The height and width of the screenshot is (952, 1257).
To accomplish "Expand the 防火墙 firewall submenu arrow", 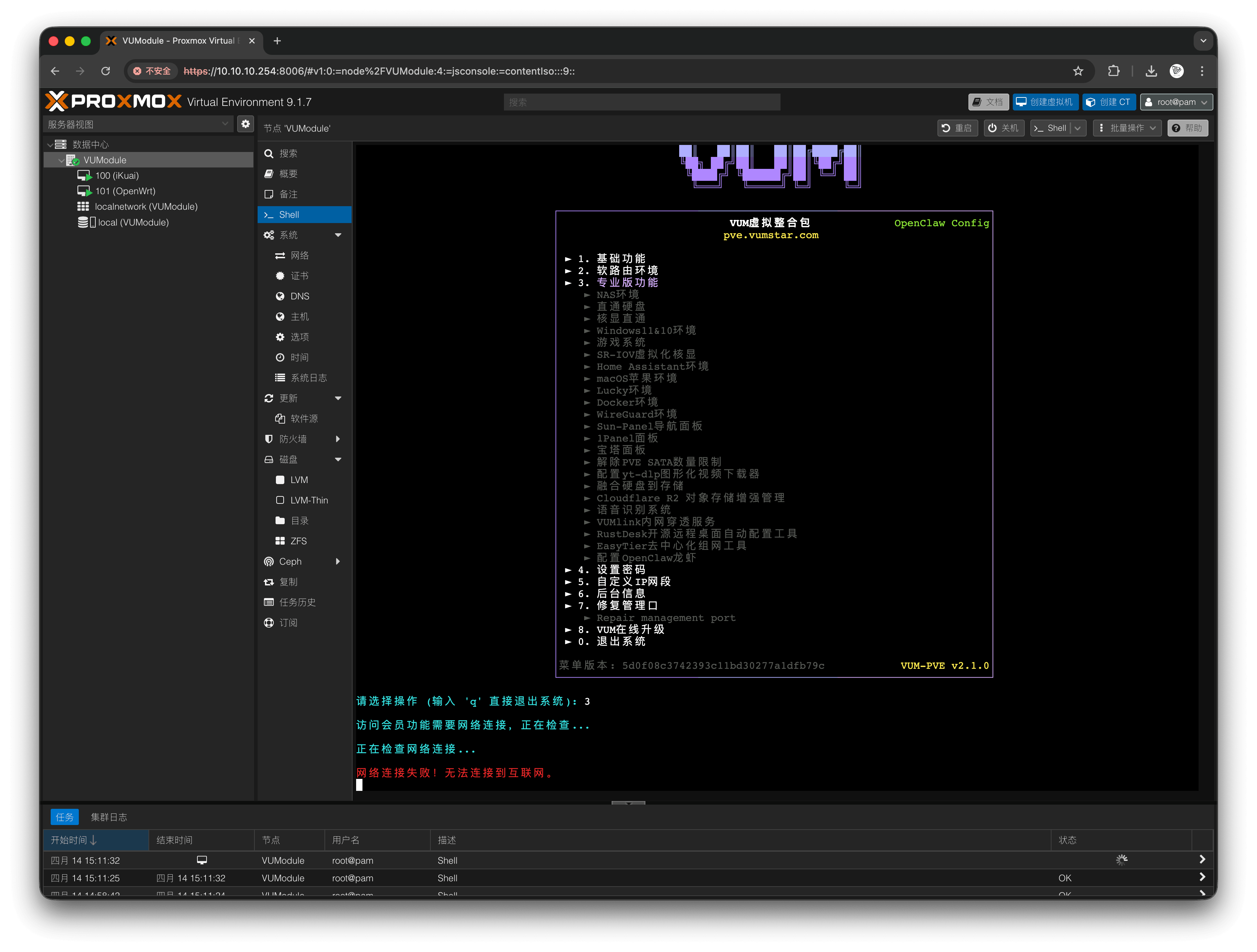I will 338,439.
